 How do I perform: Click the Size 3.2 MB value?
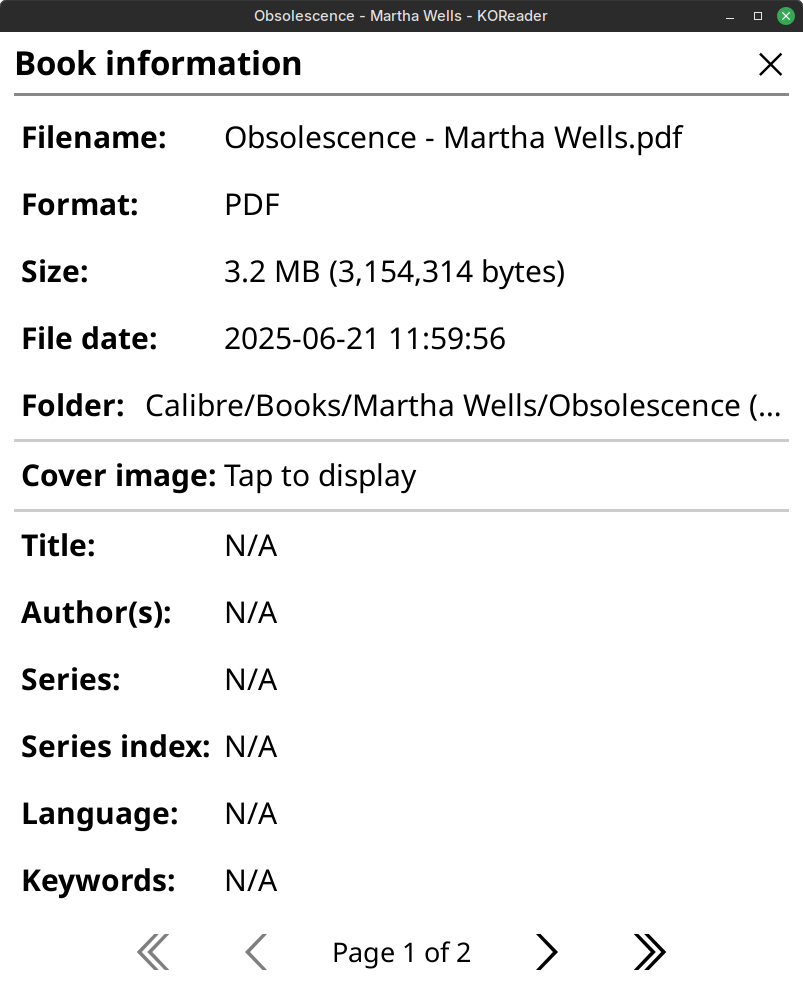[x=394, y=272]
